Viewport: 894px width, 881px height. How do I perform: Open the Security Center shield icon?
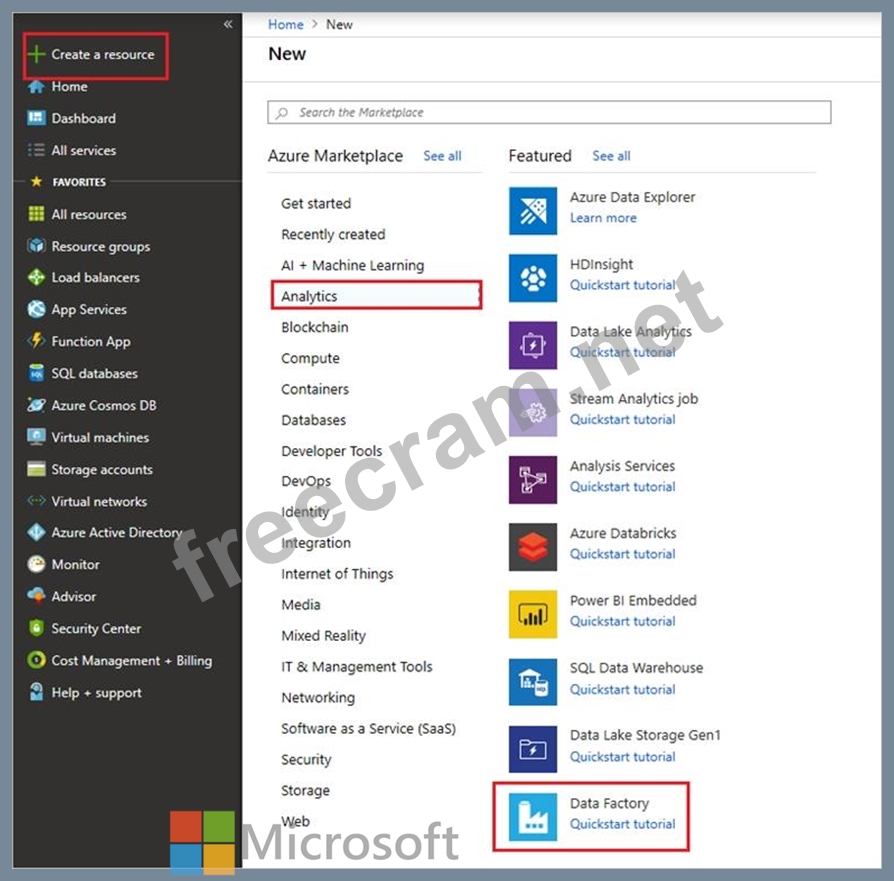click(x=36, y=628)
